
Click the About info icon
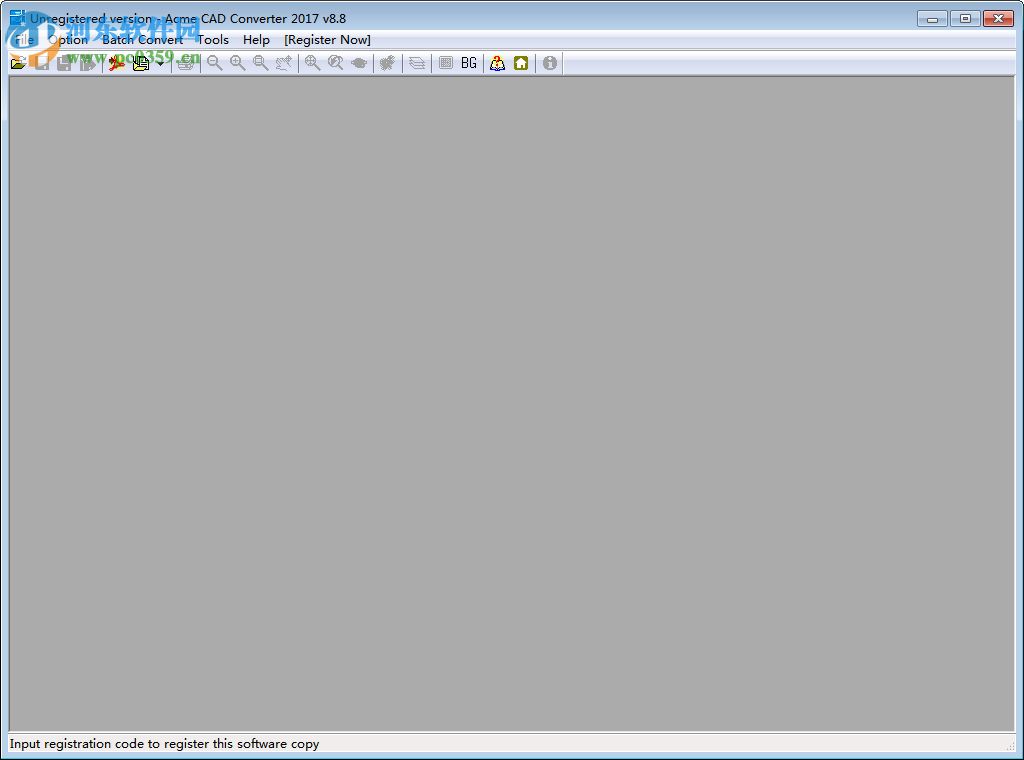[550, 63]
